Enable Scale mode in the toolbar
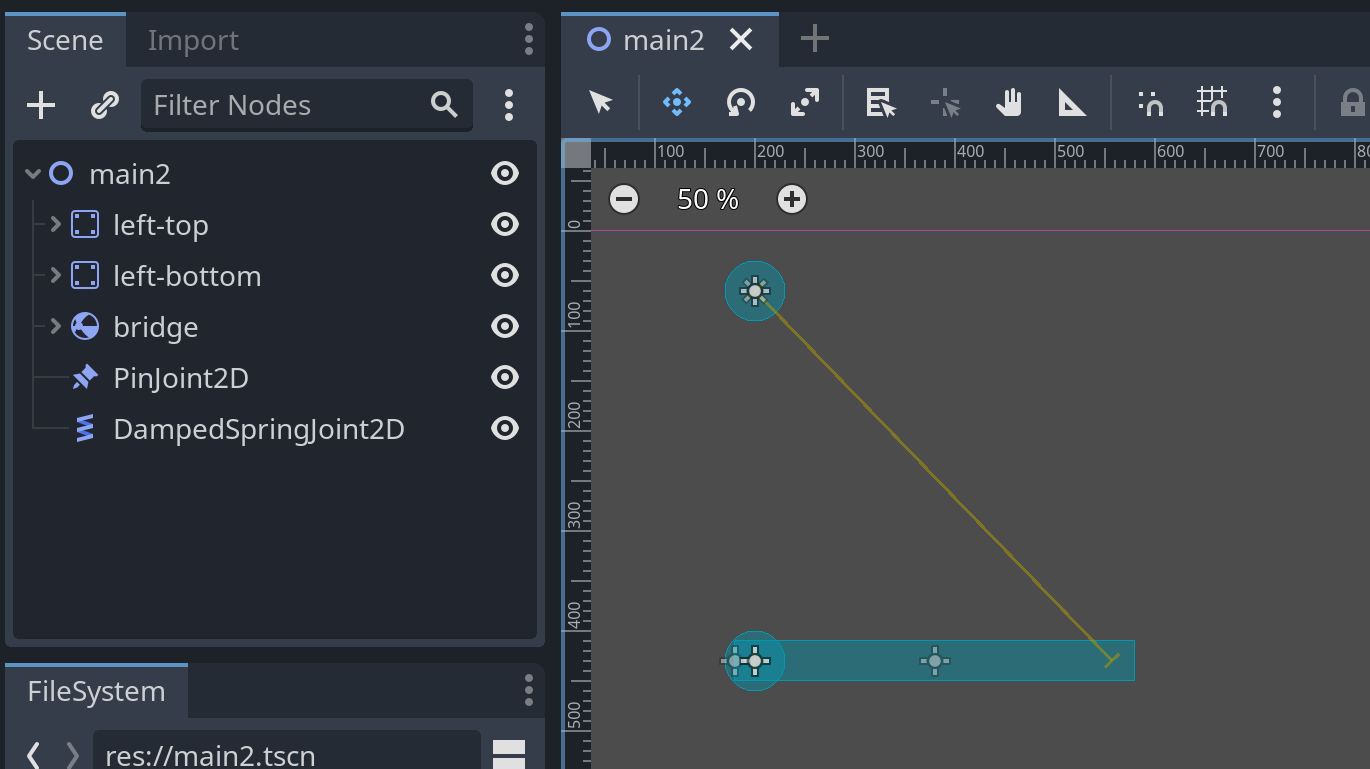 coord(804,102)
